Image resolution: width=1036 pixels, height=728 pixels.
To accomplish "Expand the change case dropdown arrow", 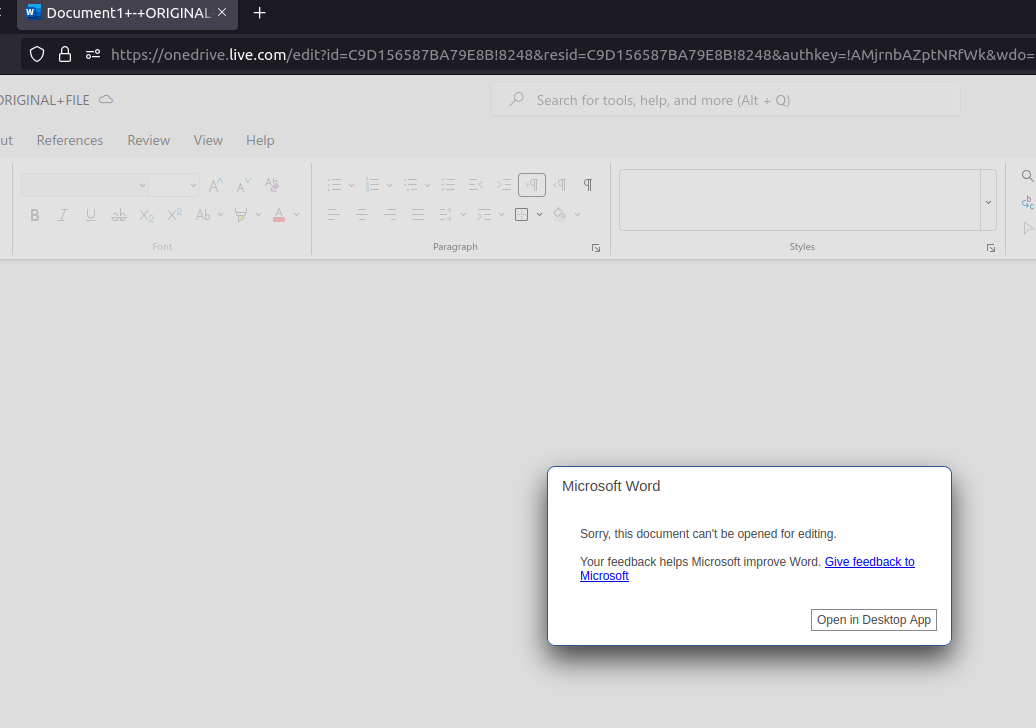I will pyautogui.click(x=221, y=215).
